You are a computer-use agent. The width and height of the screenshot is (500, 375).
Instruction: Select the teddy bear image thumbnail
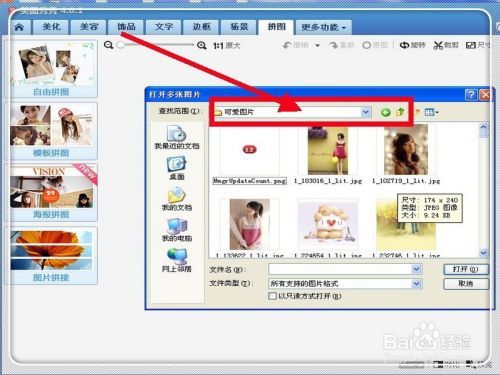[328, 224]
